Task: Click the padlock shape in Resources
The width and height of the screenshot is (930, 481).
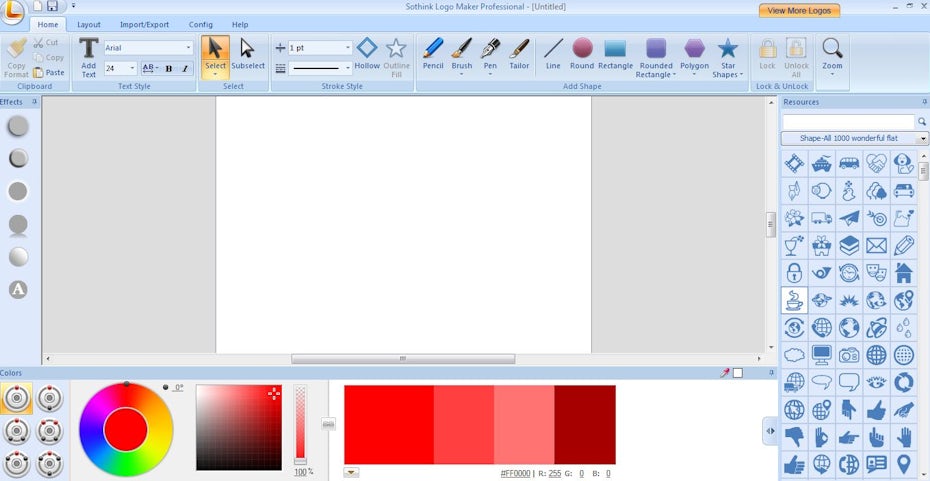Action: click(x=794, y=273)
